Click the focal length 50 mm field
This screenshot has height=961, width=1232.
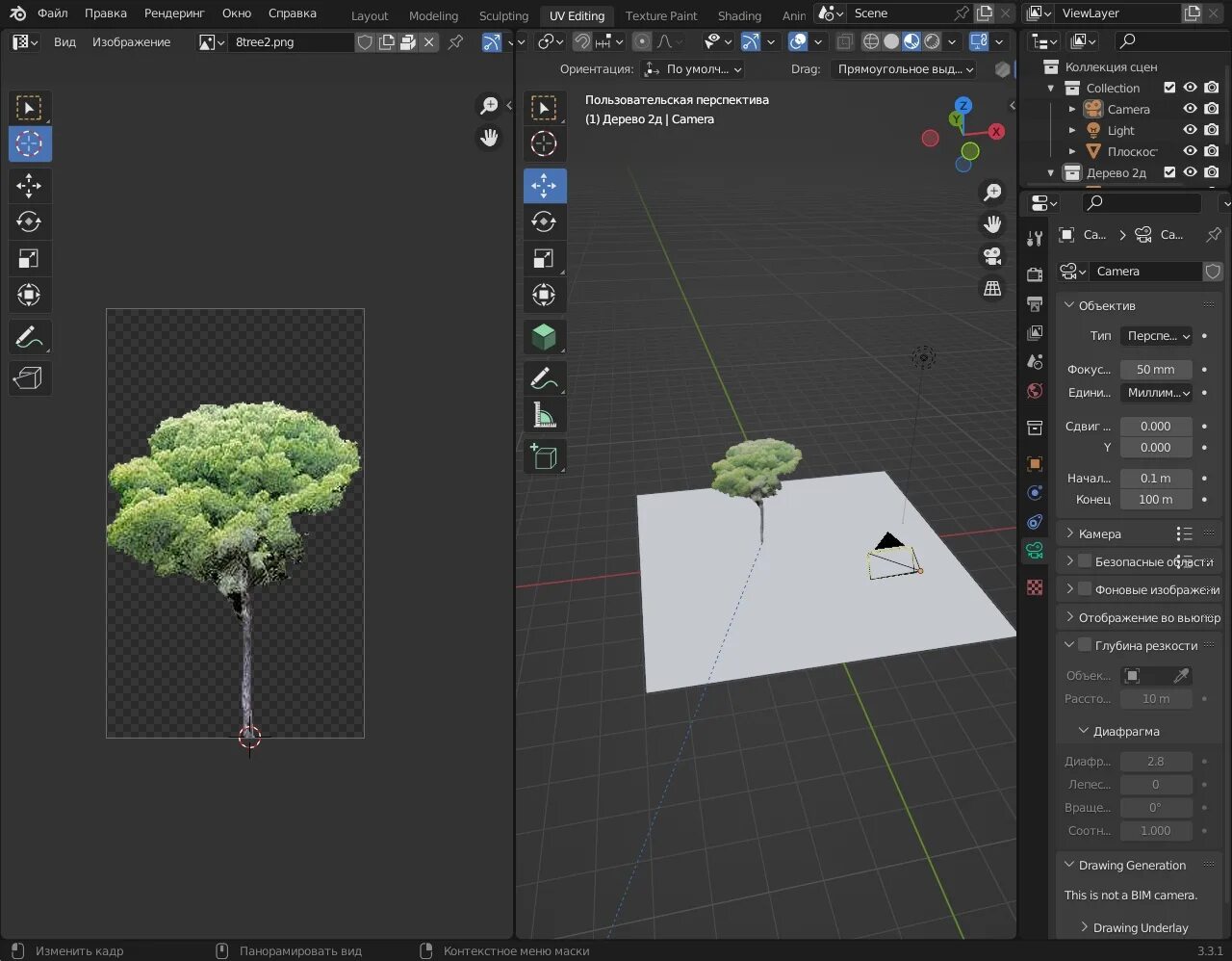click(x=1155, y=370)
